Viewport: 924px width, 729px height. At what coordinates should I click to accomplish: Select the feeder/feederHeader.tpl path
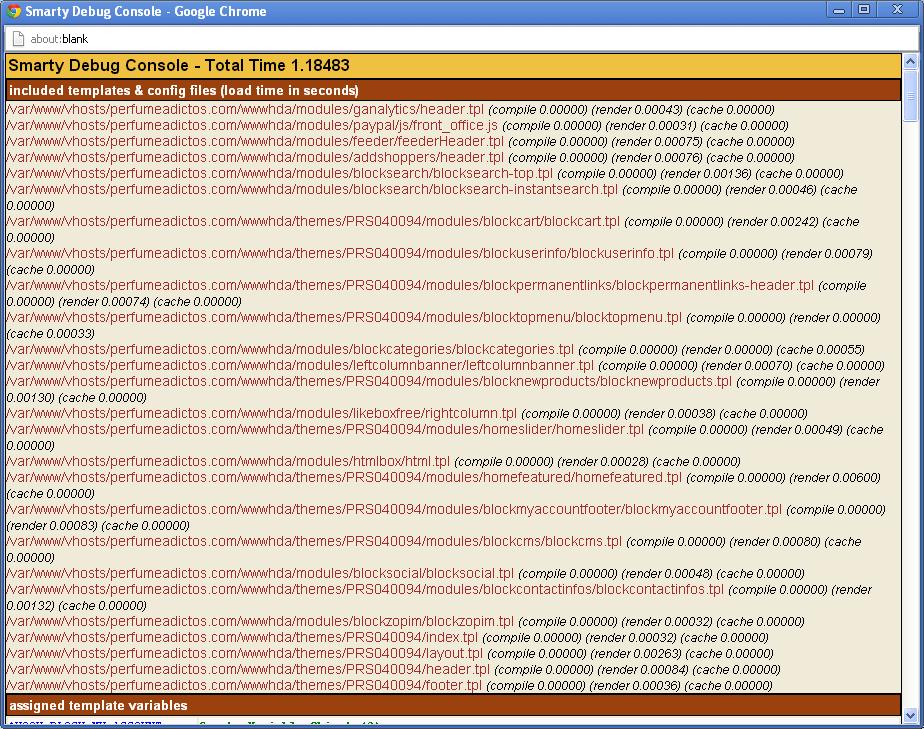255,141
